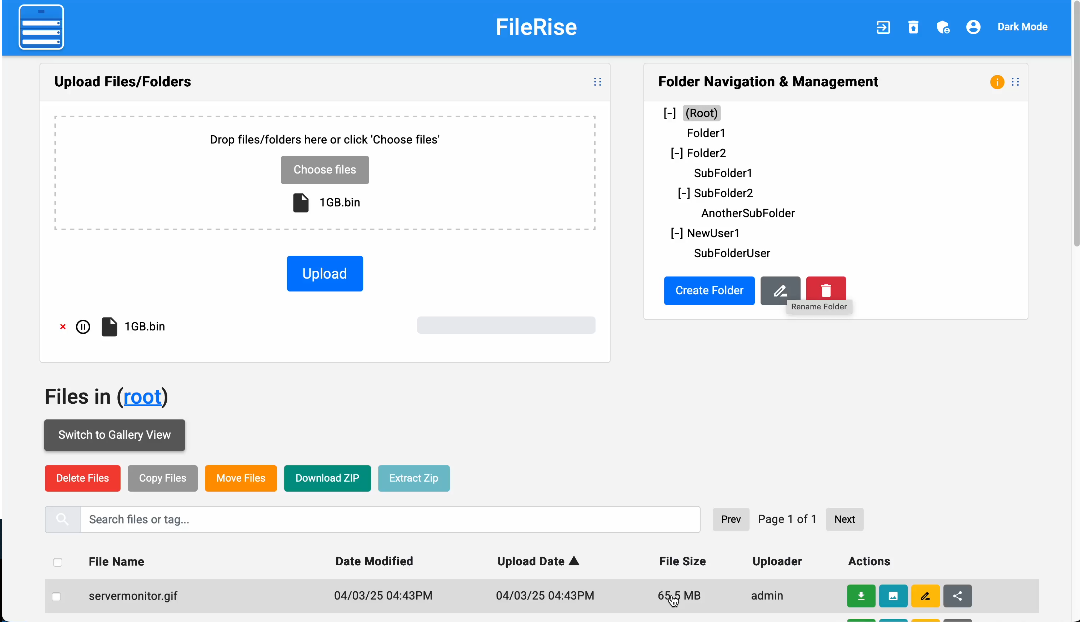Screen dimensions: 1080x622
Task: Sort by File Name column header
Action: 116,561
